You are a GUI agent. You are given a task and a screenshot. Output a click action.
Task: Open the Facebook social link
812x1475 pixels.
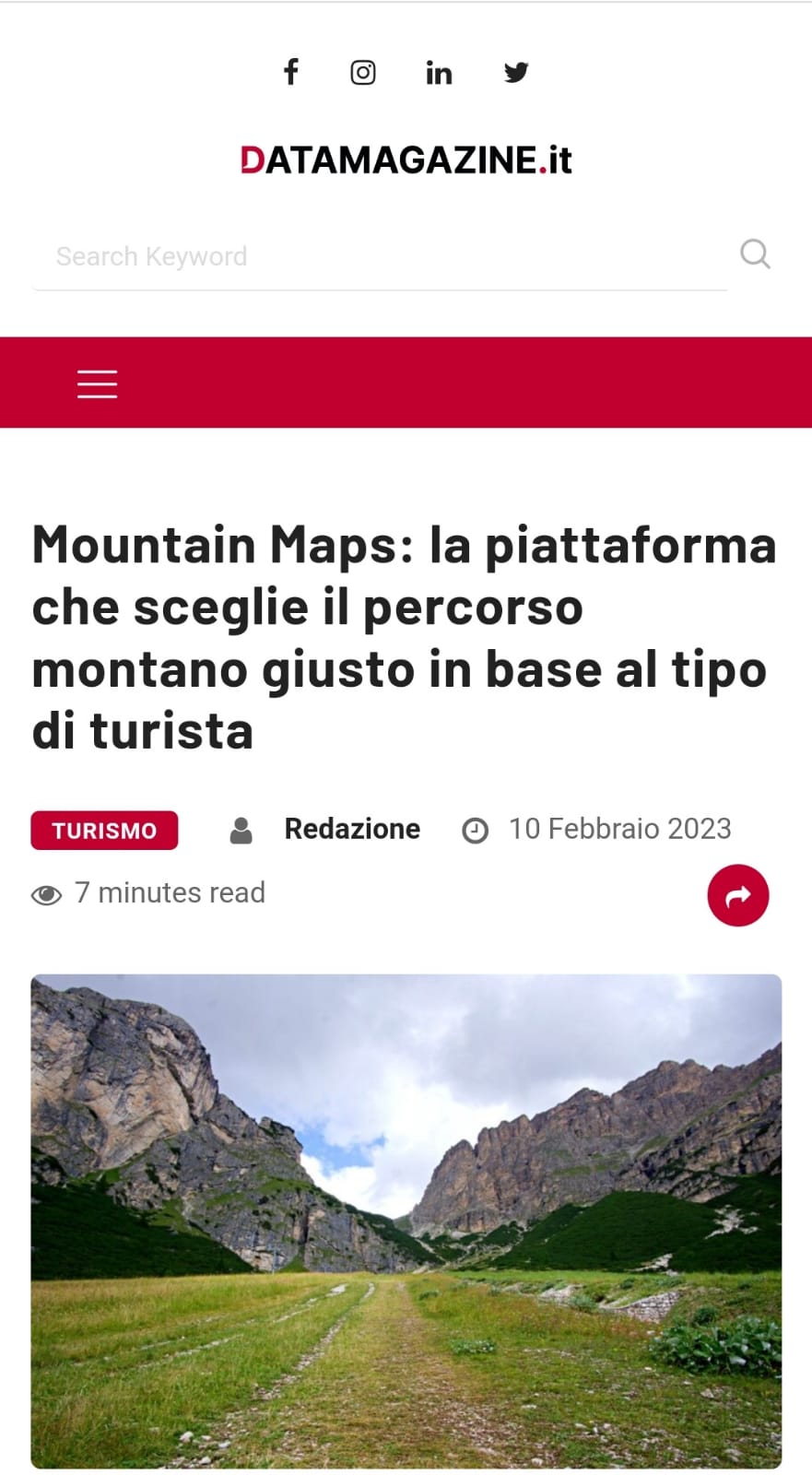(290, 72)
